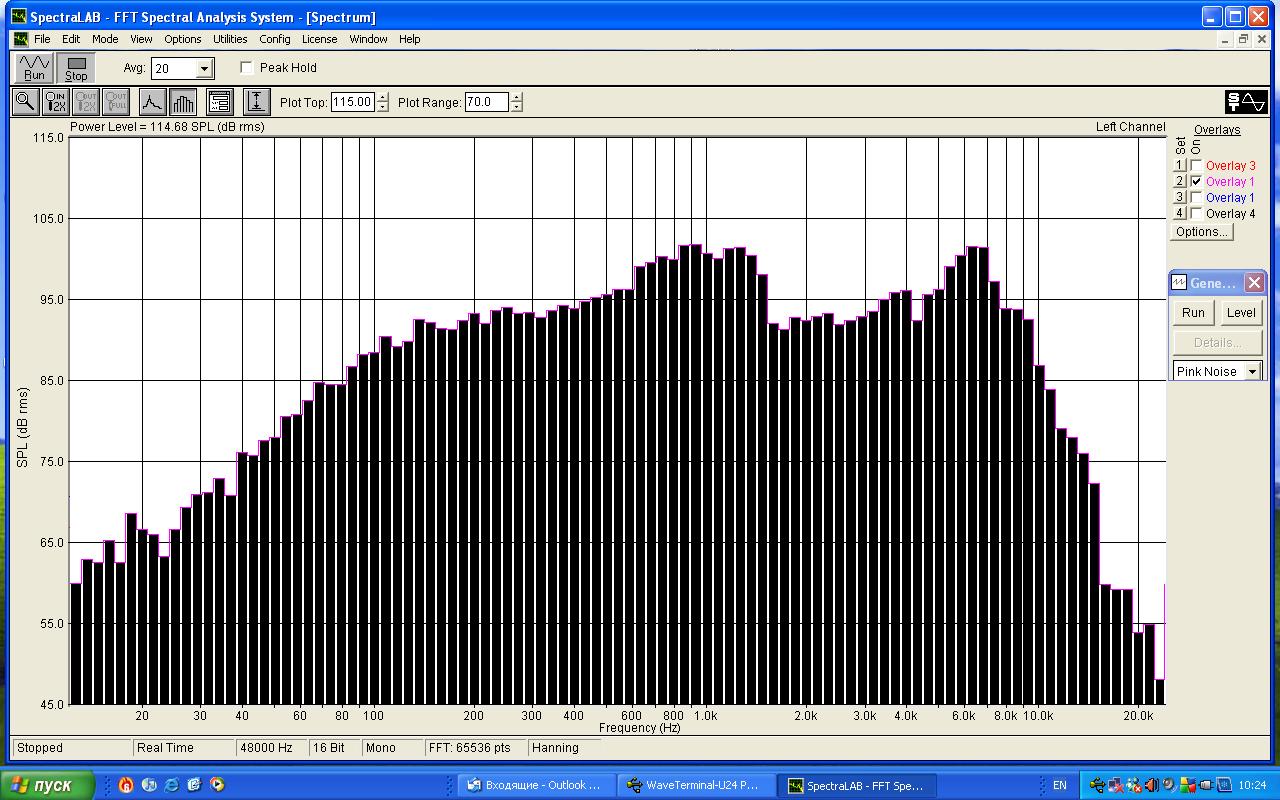Open the Options menu
Viewport: 1280px width, 800px height.
click(183, 39)
